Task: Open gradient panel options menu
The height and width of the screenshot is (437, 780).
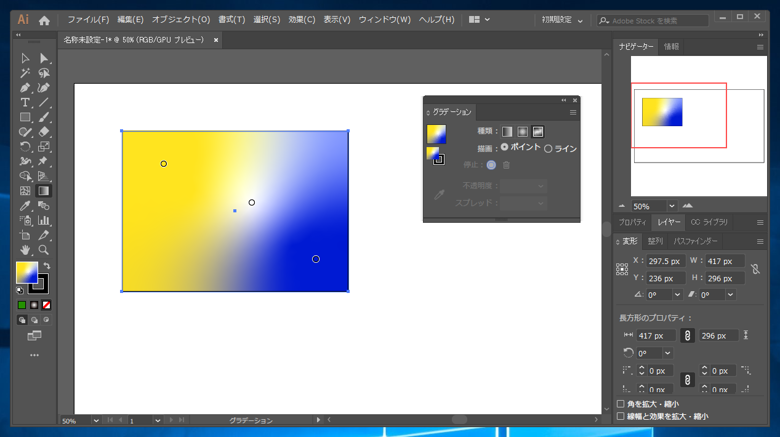Action: [573, 112]
